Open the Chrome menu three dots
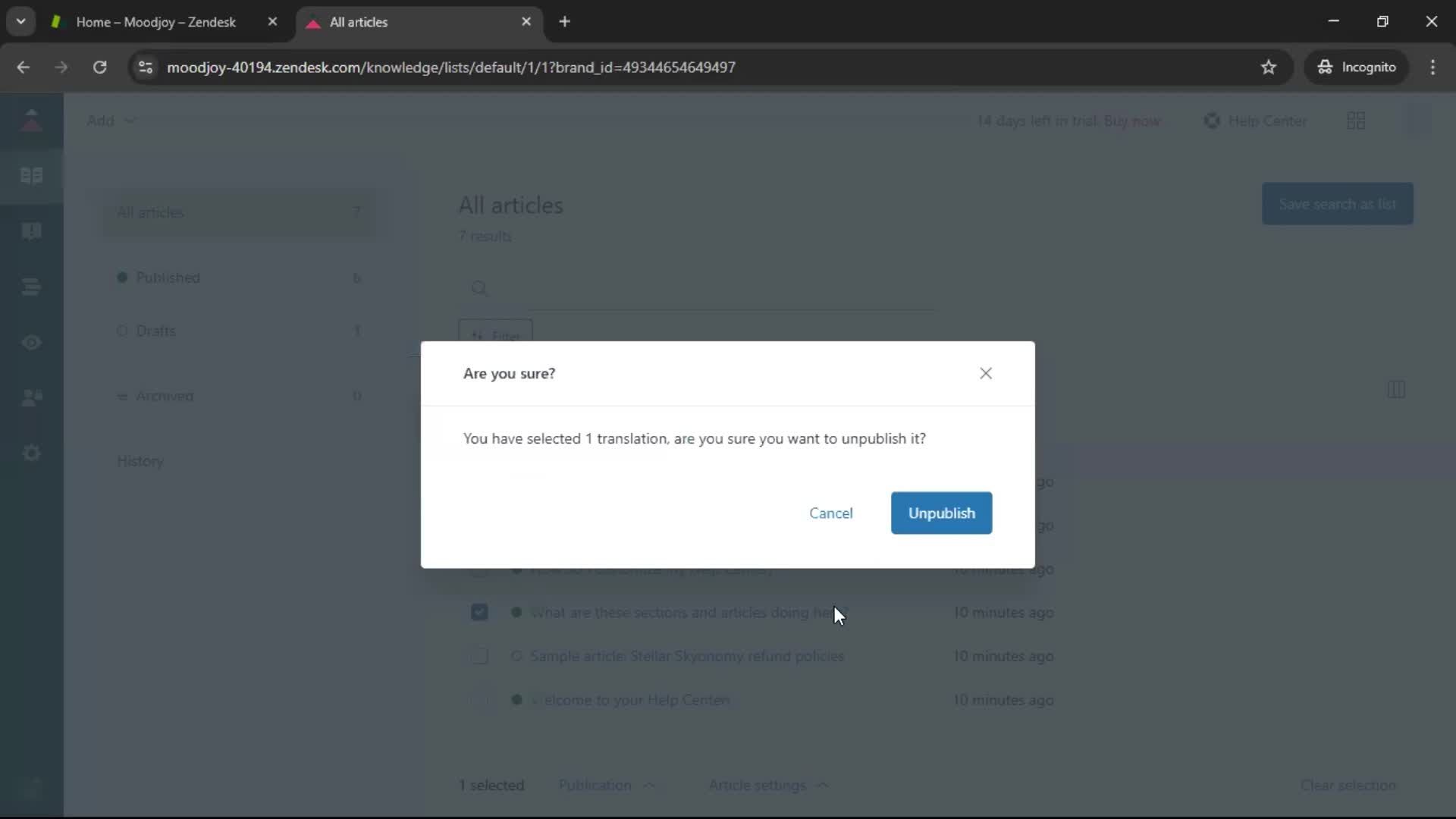The image size is (1456, 819). point(1432,67)
